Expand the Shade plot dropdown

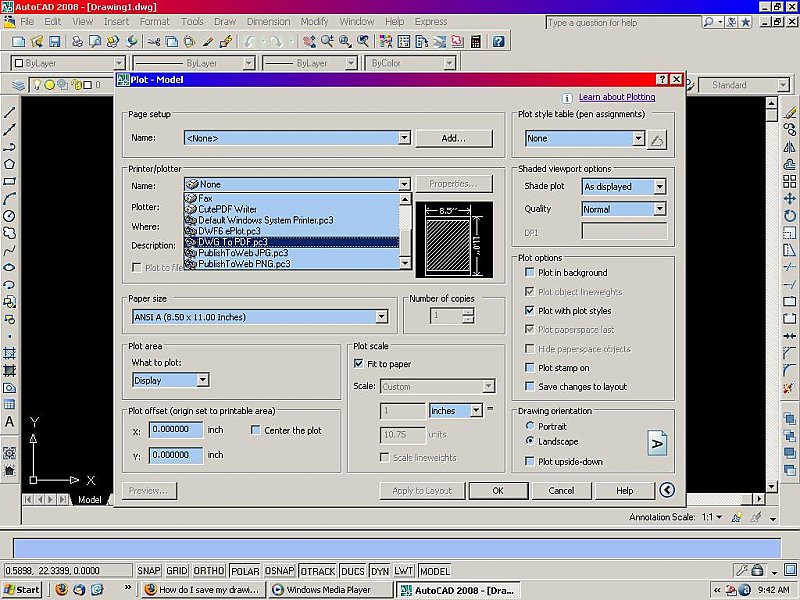pyautogui.click(x=659, y=186)
